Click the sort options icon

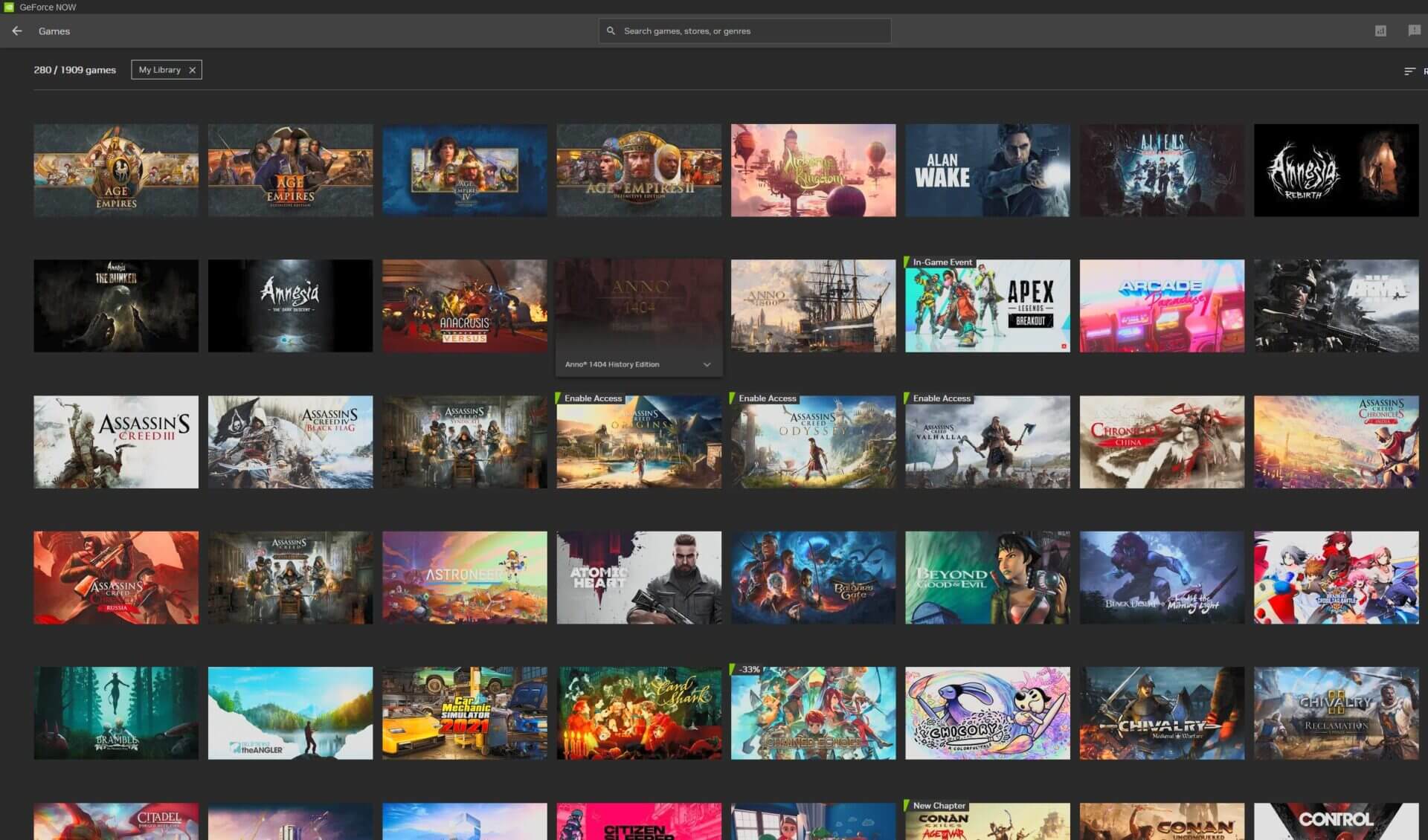(x=1409, y=71)
